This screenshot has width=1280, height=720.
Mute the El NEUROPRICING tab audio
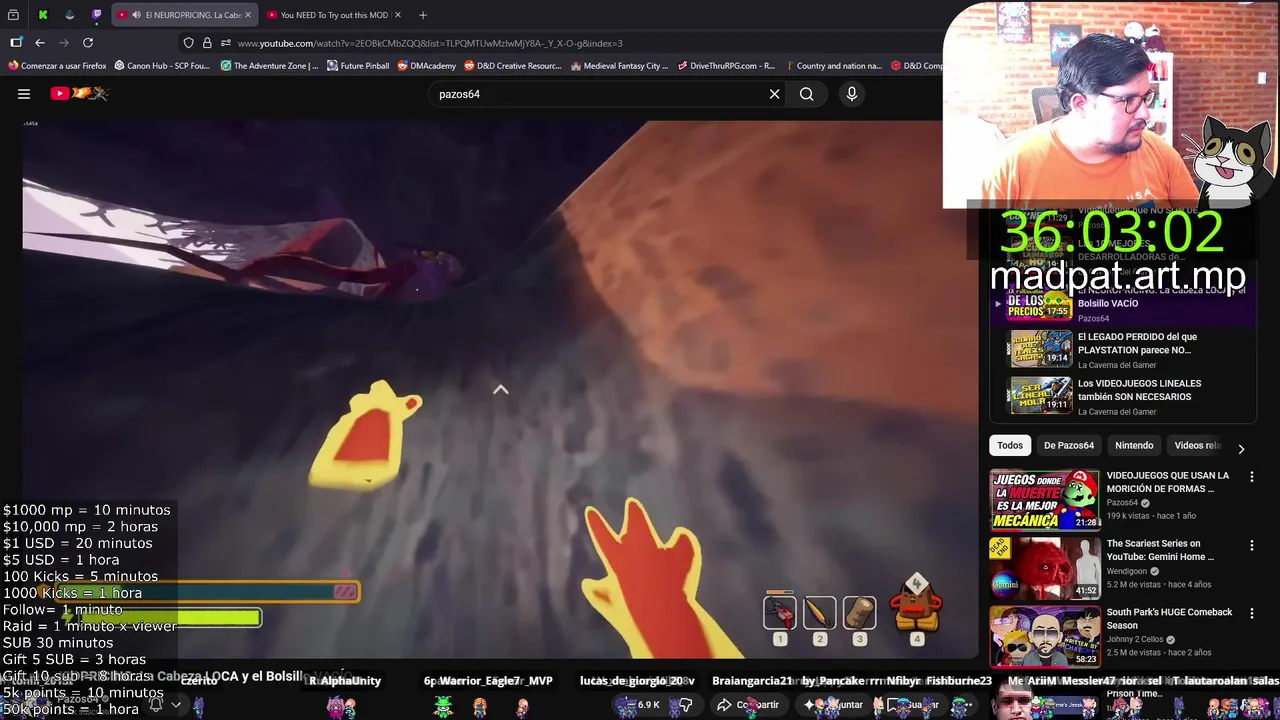click(136, 15)
